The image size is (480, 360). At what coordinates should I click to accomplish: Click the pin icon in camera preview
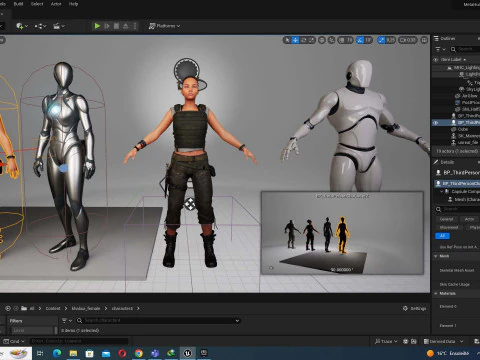(271, 268)
